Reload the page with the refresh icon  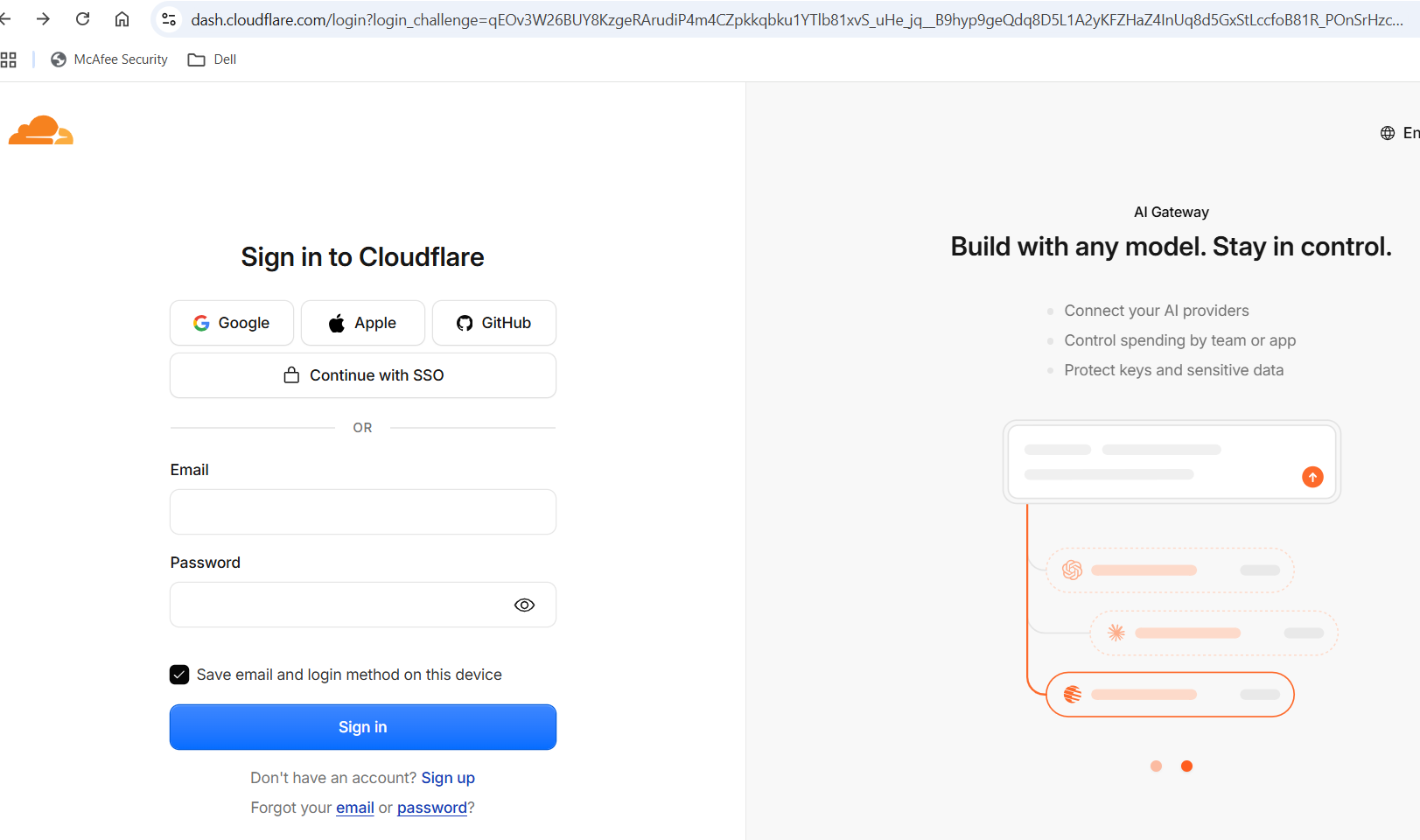[x=82, y=19]
